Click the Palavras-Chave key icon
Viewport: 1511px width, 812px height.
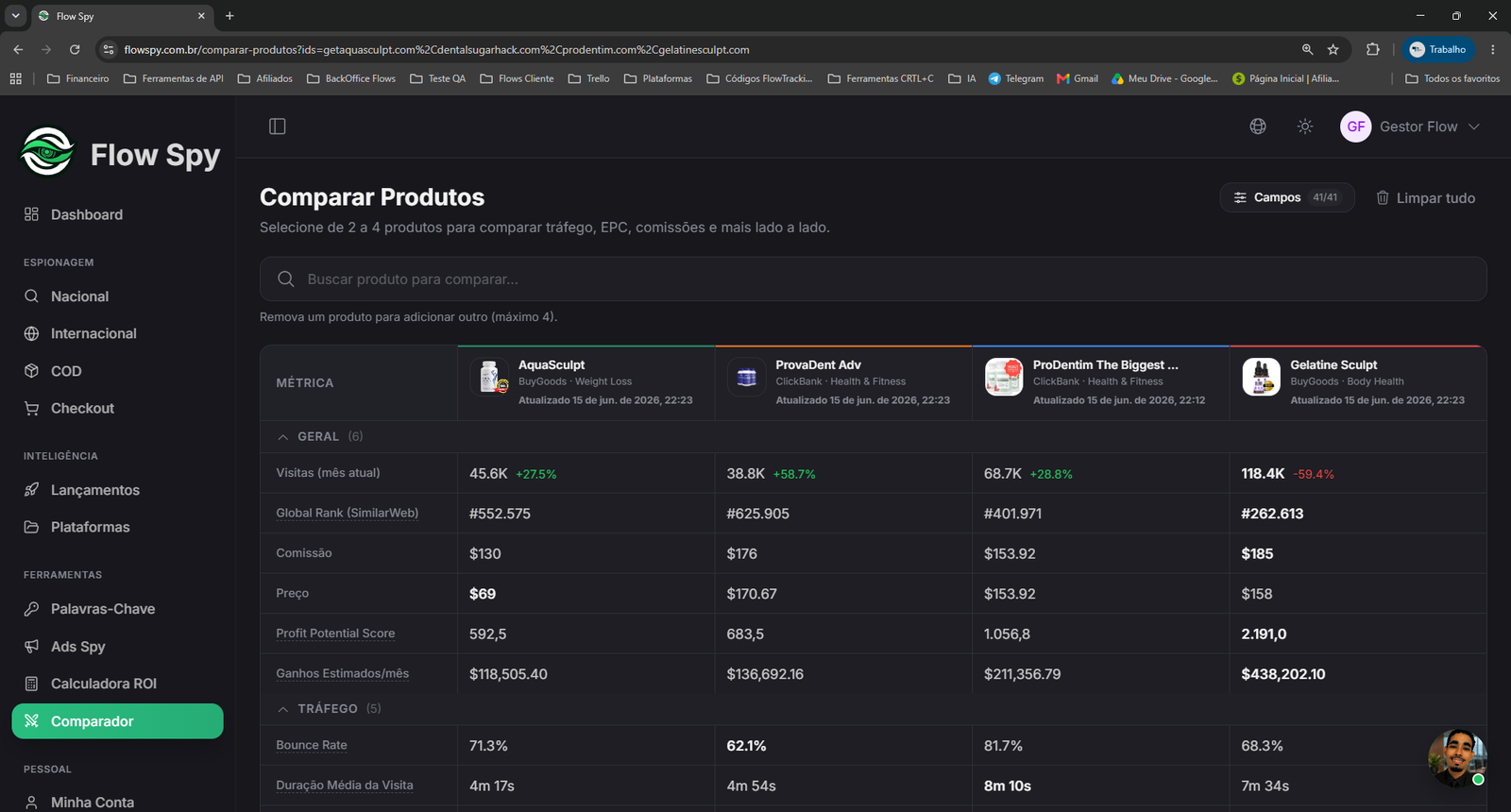[31, 609]
